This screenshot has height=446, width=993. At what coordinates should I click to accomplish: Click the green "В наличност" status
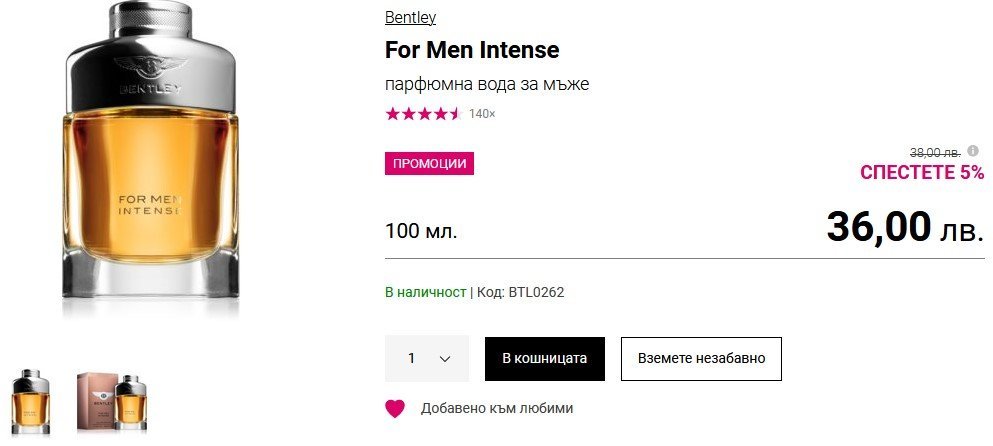pyautogui.click(x=425, y=292)
